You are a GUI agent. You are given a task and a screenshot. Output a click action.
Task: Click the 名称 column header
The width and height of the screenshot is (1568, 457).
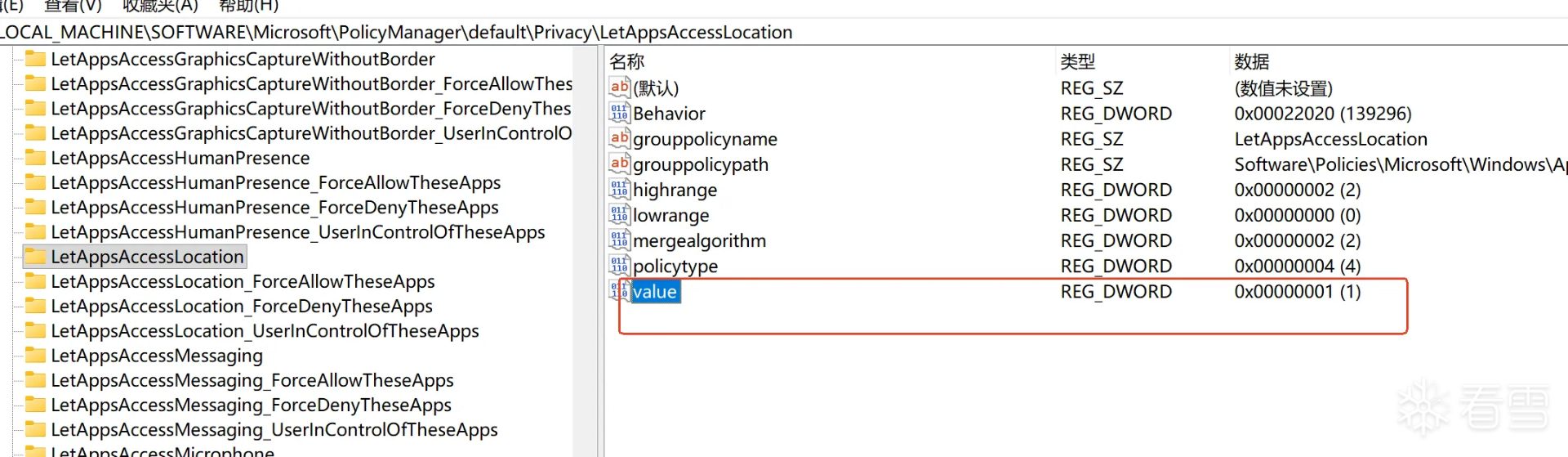627,61
